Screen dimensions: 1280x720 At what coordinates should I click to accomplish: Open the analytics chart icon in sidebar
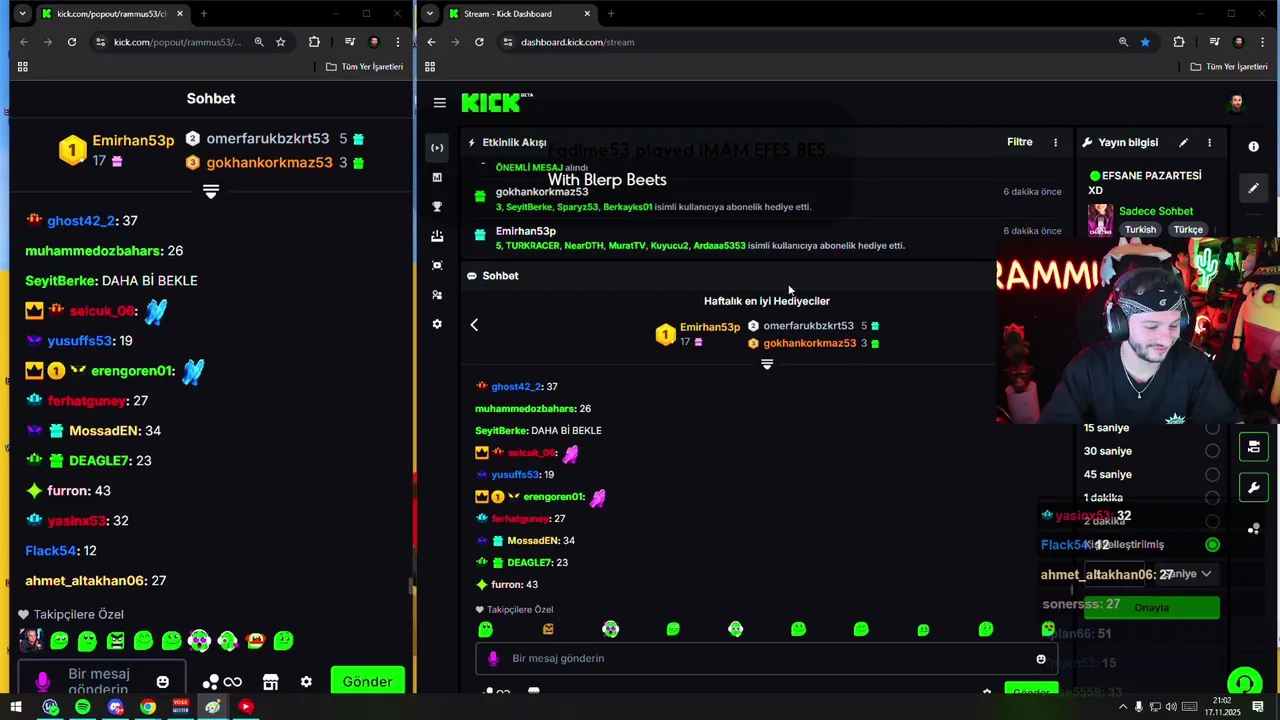pos(437,177)
